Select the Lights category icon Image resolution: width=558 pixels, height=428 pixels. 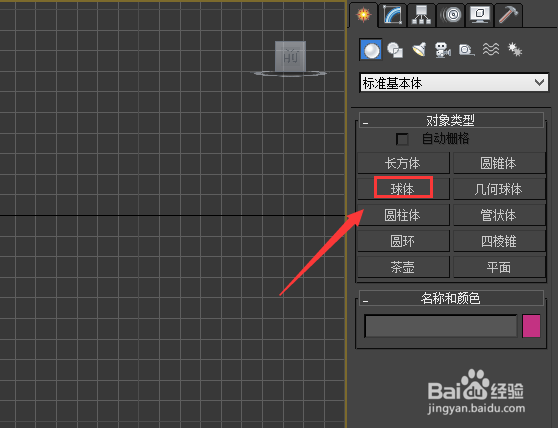pos(419,50)
